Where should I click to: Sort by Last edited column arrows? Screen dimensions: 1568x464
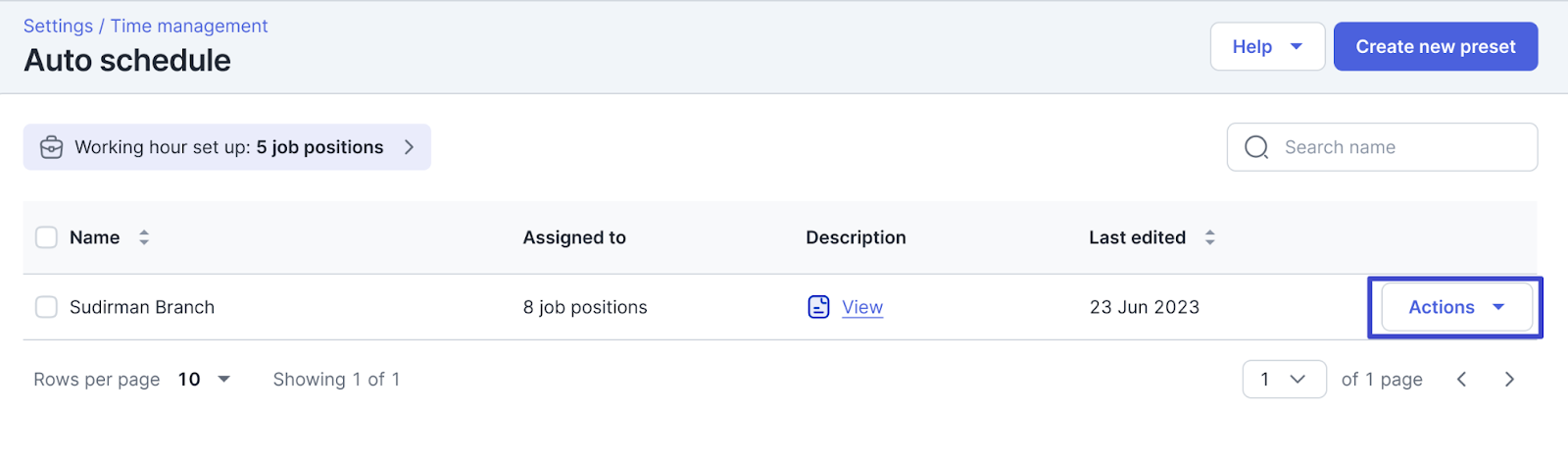pos(1210,237)
